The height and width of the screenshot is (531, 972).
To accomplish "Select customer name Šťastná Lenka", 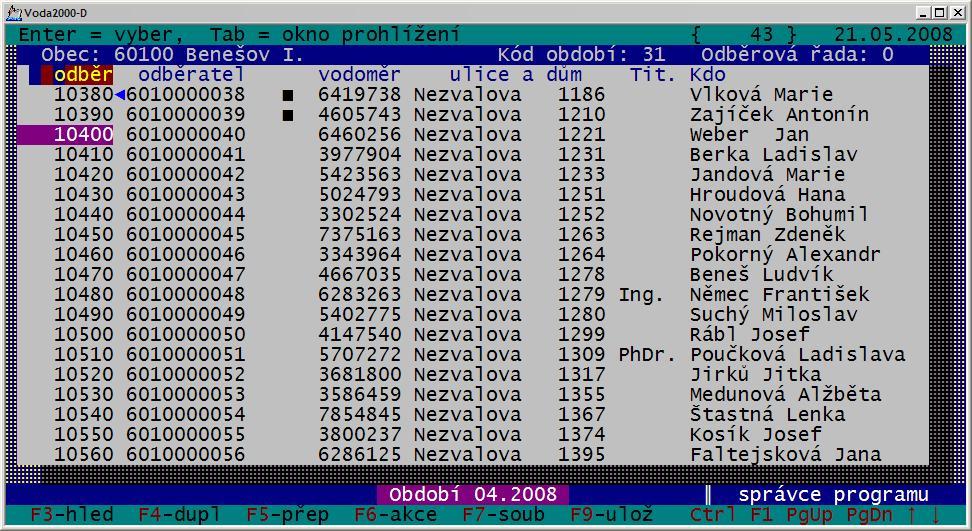I will (767, 414).
